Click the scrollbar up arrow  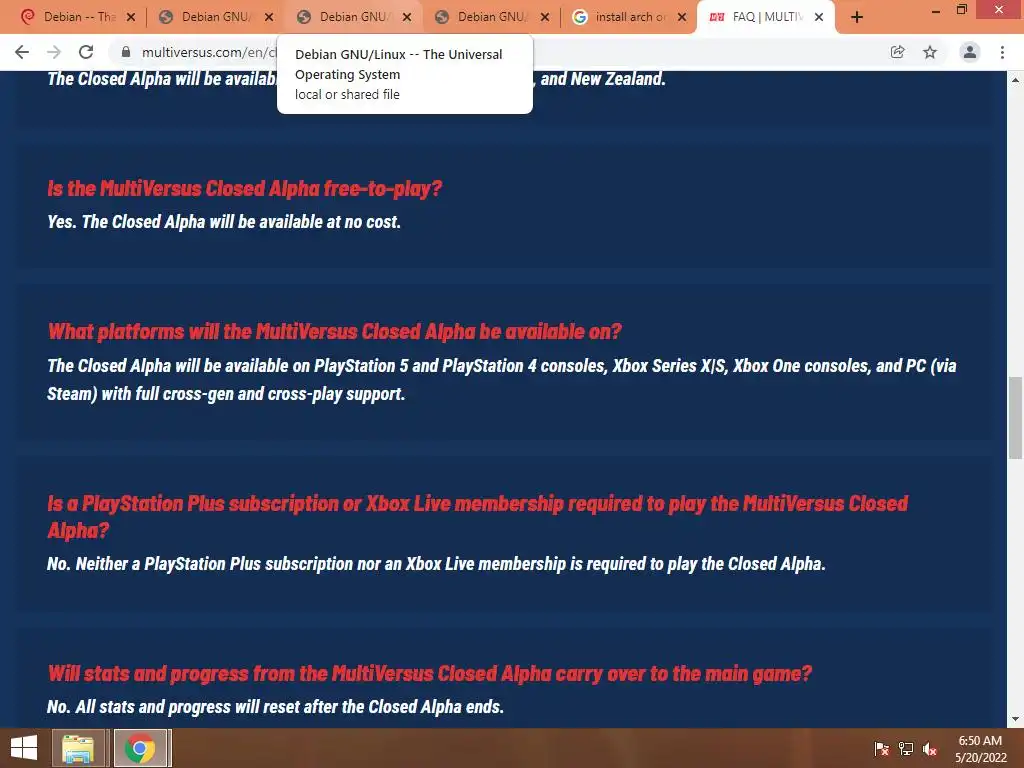[1016, 80]
